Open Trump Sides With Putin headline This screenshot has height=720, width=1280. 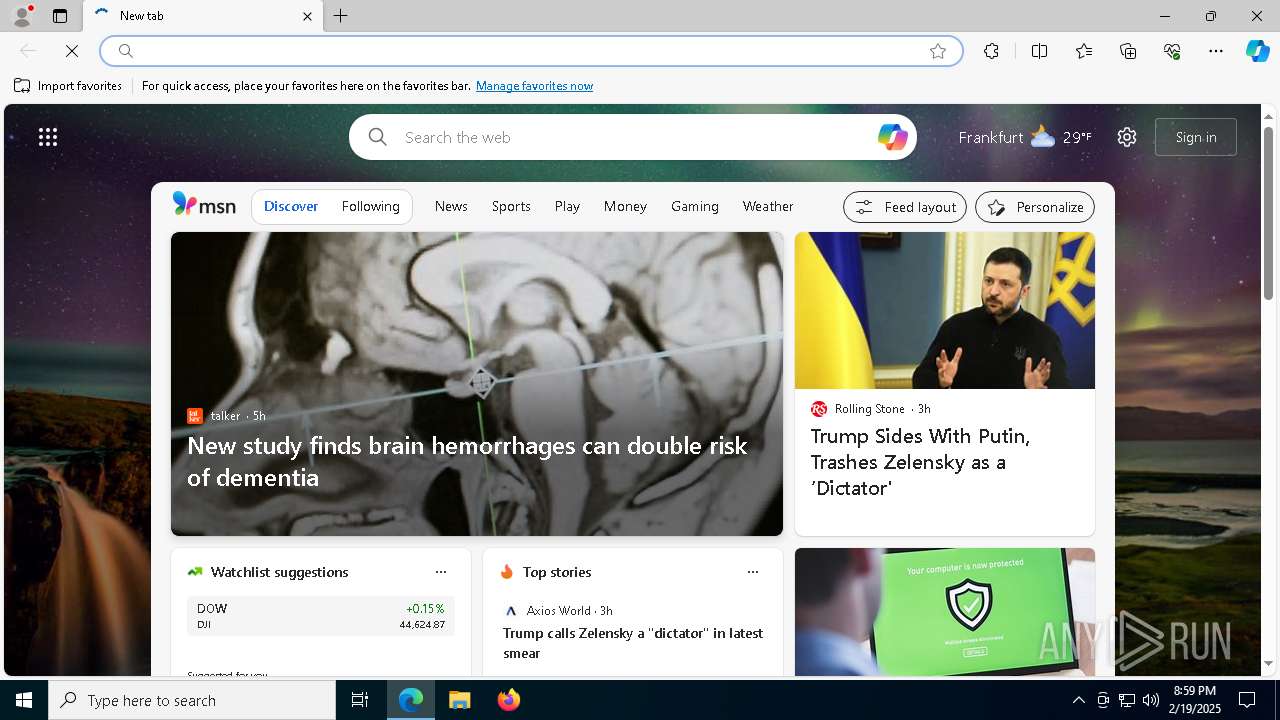919,462
